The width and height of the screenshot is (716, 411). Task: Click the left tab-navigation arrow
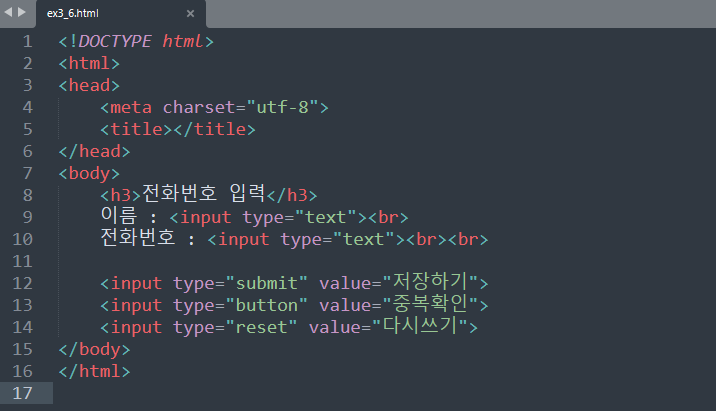pos(8,12)
